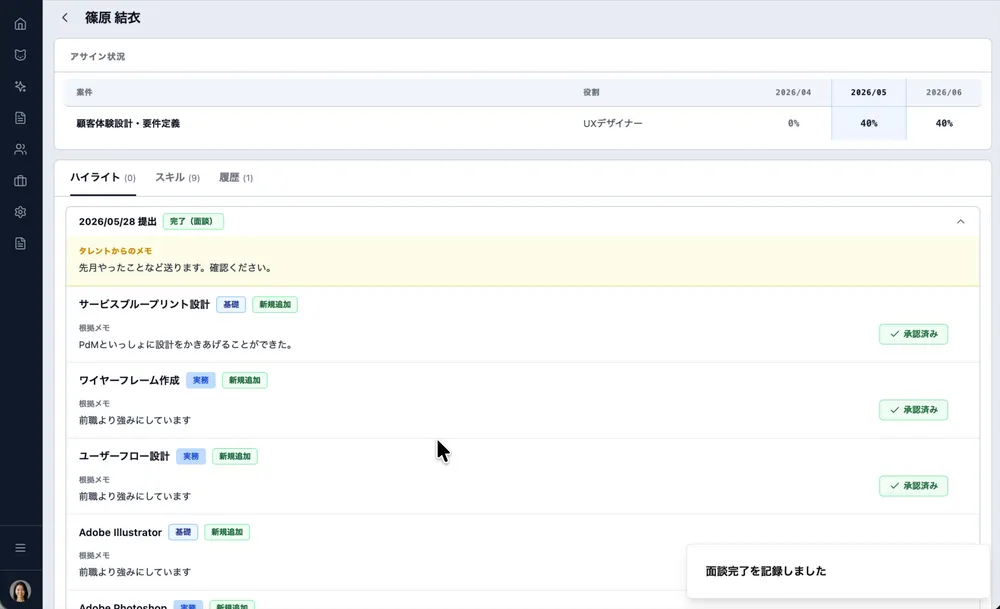
Task: Click the UXデザイナー role cell
Action: 613,123
